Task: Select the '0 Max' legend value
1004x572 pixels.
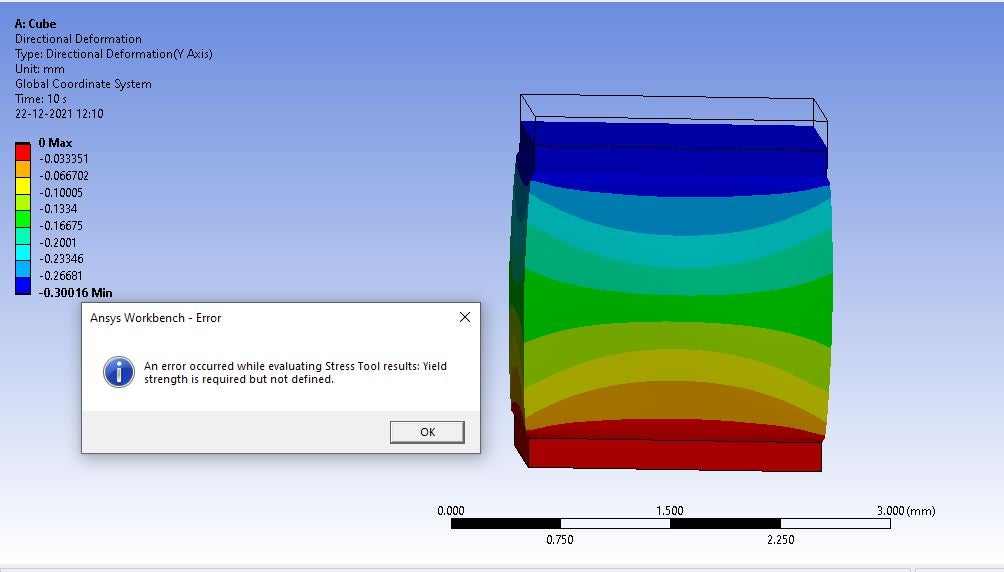Action: click(x=55, y=143)
